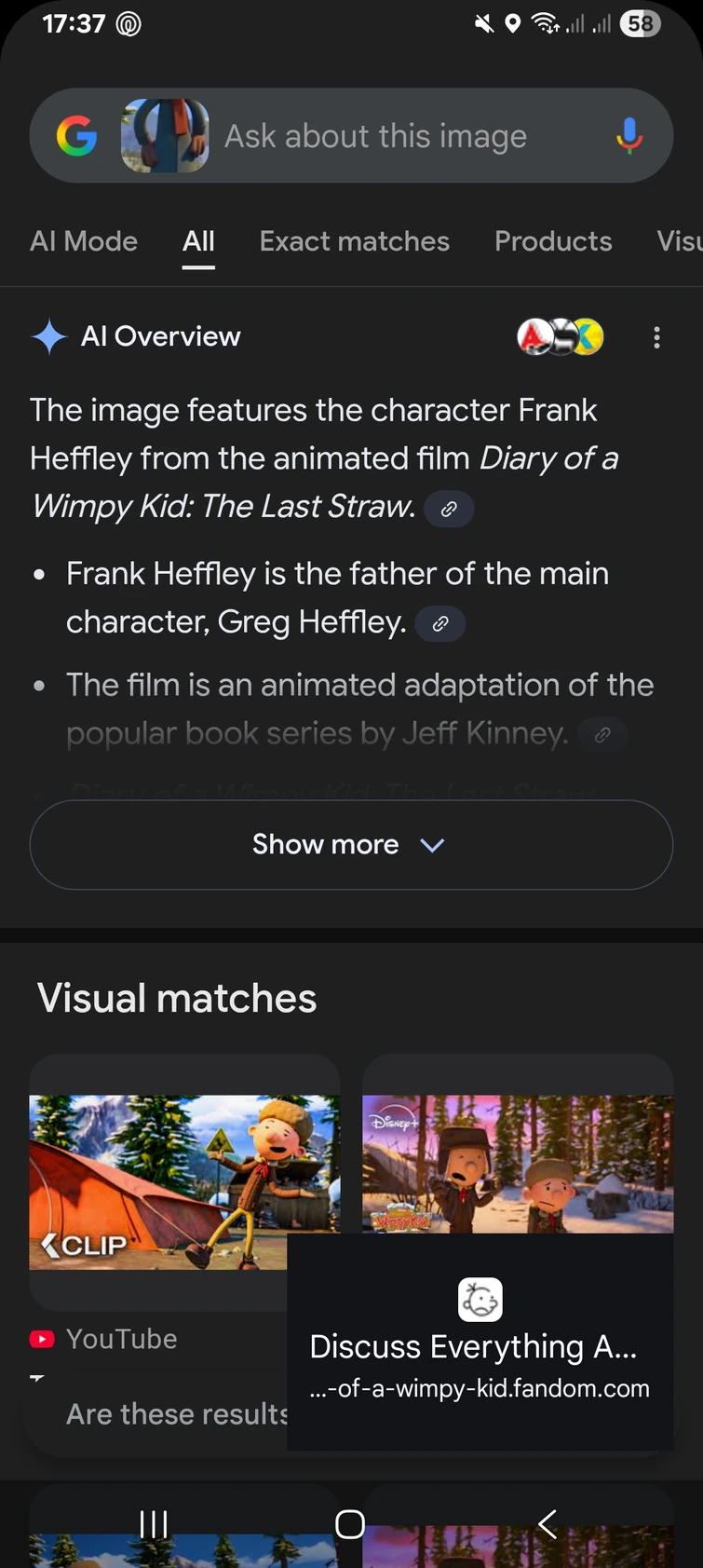The height and width of the screenshot is (1568, 703).
Task: Tap the searched image thumbnail in search bar
Action: pyautogui.click(x=165, y=136)
